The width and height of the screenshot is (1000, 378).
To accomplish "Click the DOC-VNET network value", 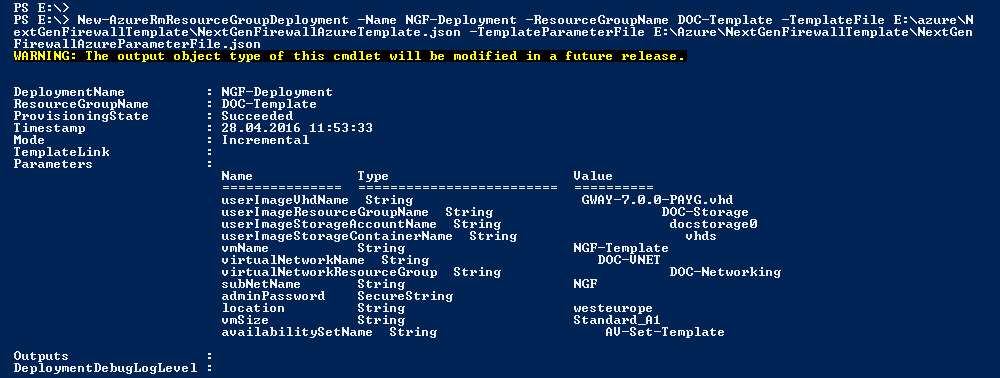I will point(628,260).
